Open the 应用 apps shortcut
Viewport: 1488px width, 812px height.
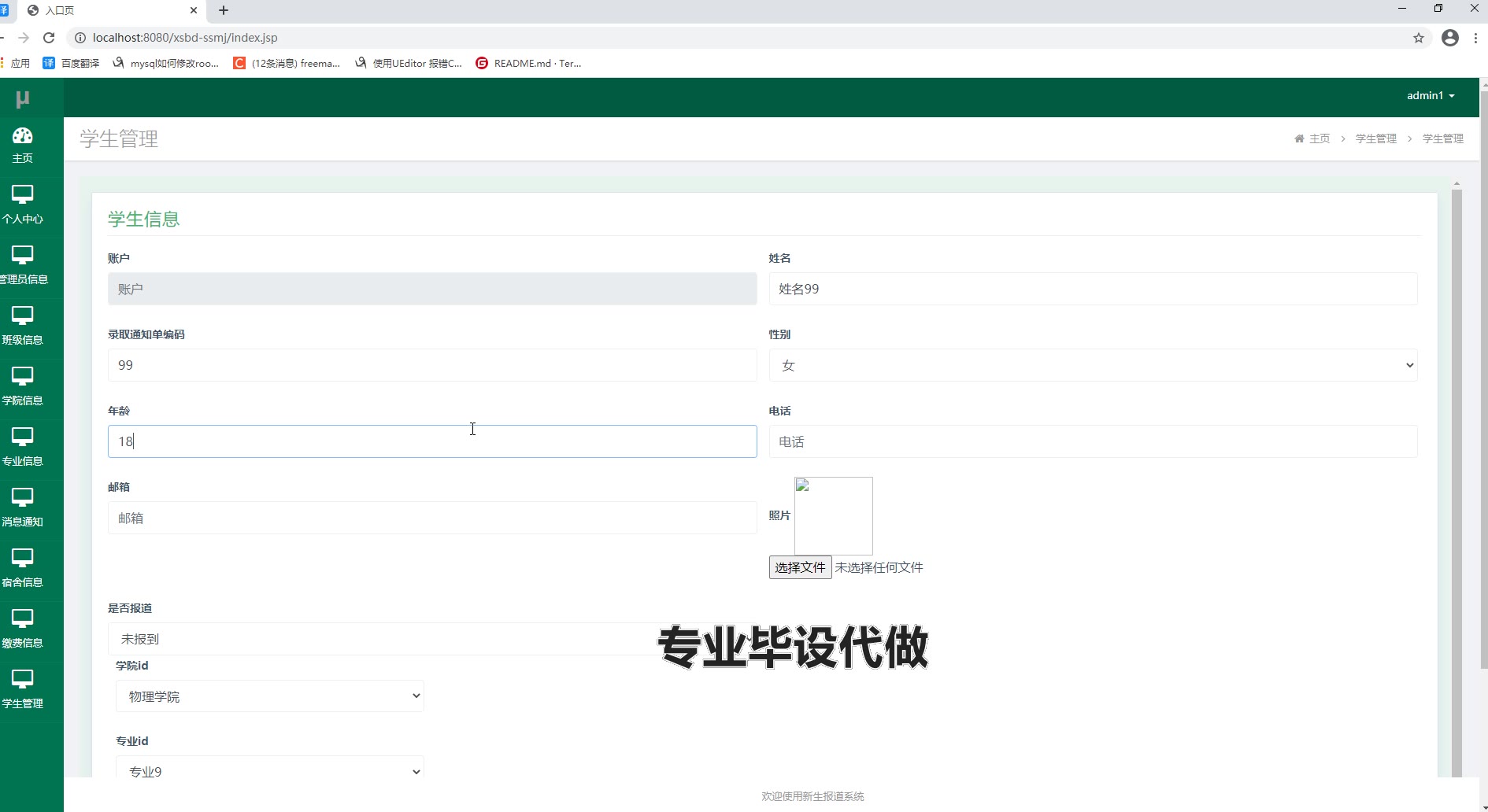pos(16,63)
